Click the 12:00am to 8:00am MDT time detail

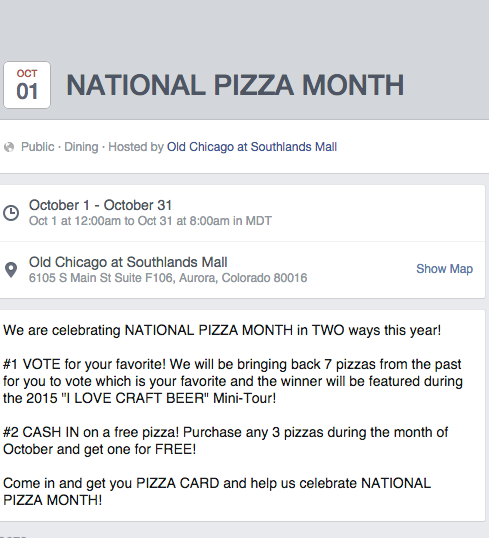click(x=150, y=221)
